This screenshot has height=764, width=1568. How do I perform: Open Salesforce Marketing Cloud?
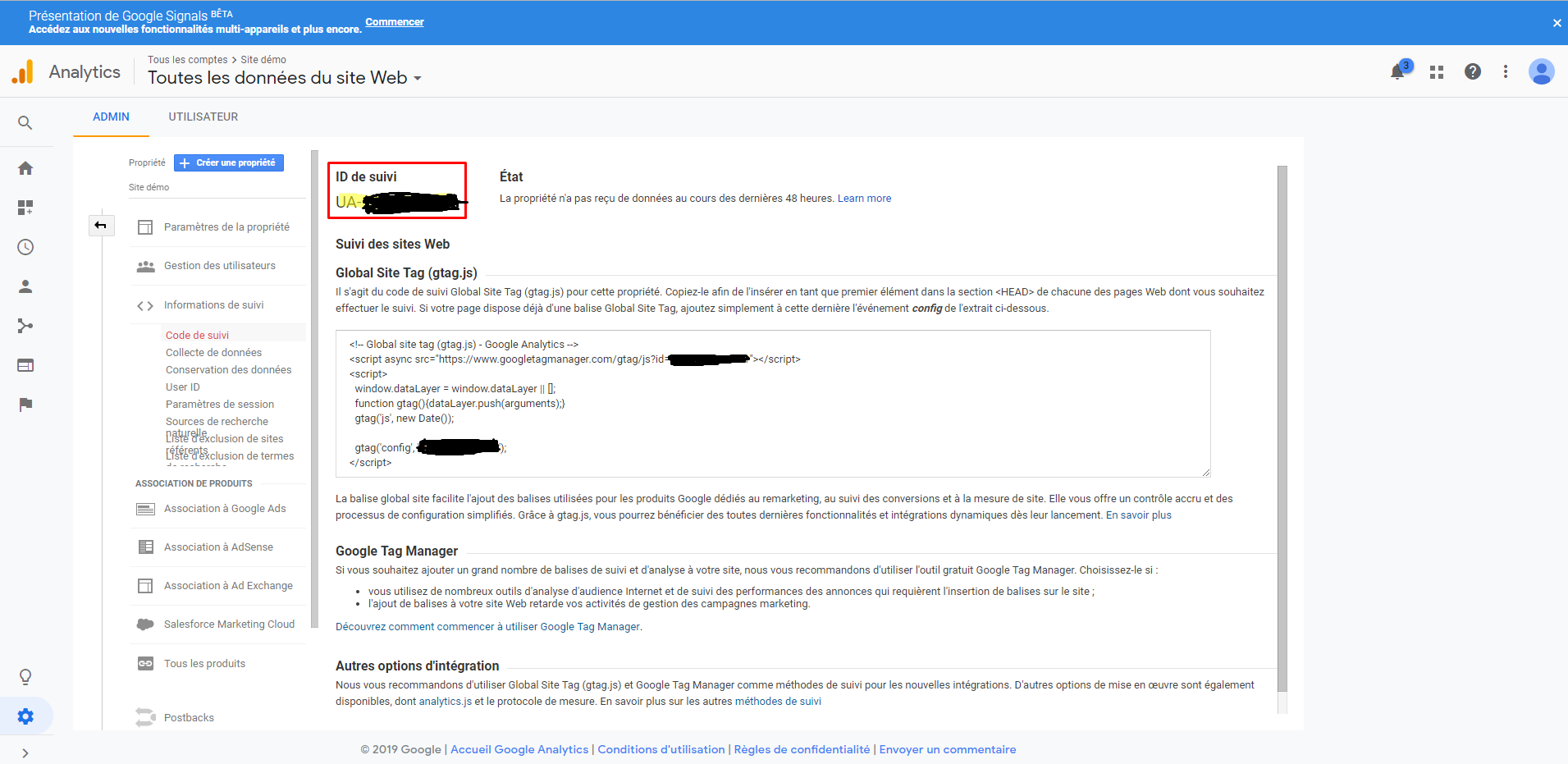pos(229,624)
